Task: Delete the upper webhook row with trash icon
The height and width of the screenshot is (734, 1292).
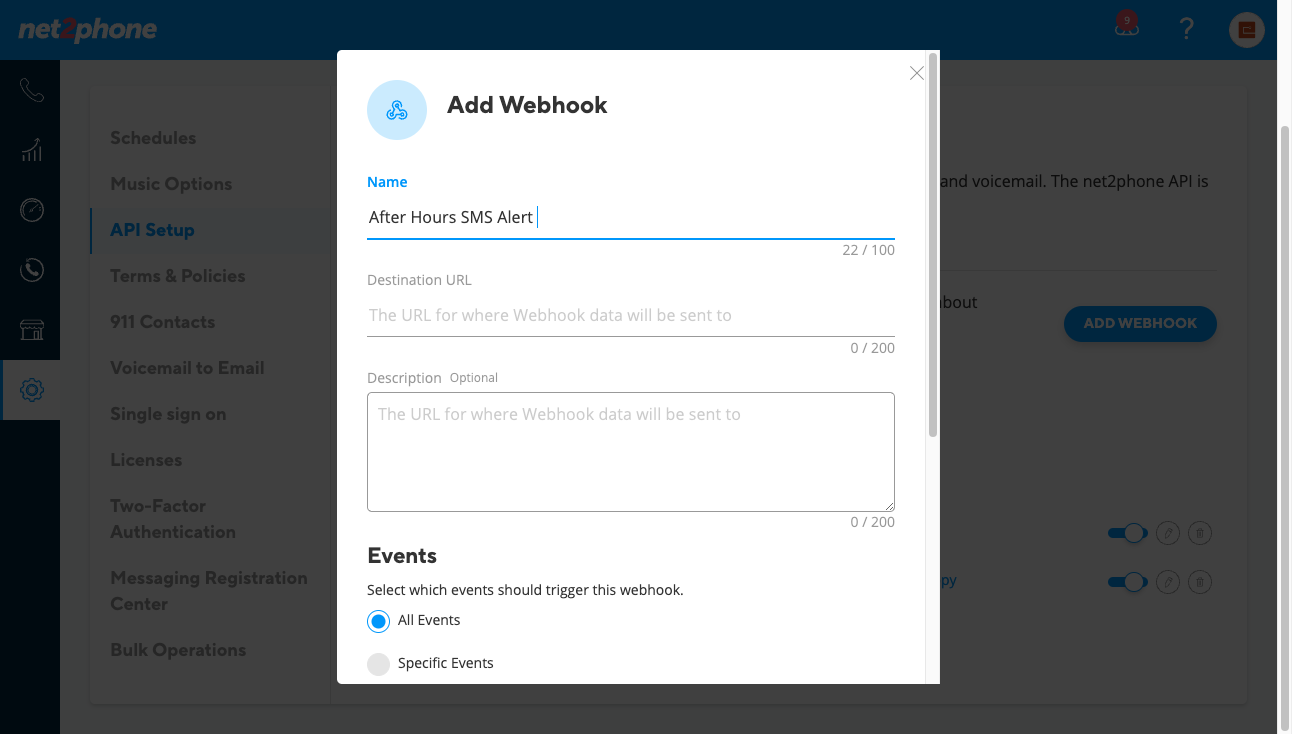Action: [1200, 533]
